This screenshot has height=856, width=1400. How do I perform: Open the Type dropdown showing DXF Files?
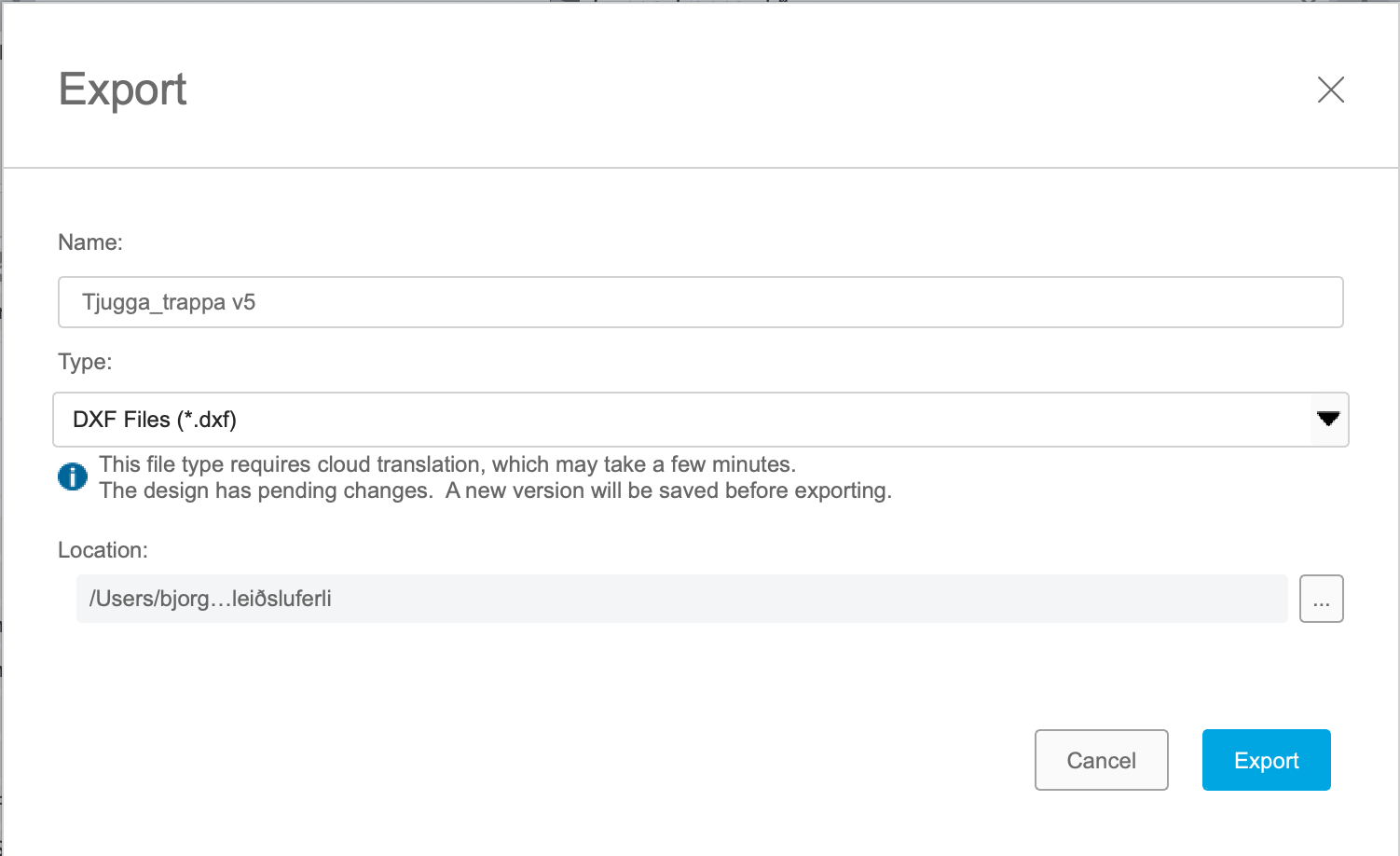pyautogui.click(x=700, y=420)
